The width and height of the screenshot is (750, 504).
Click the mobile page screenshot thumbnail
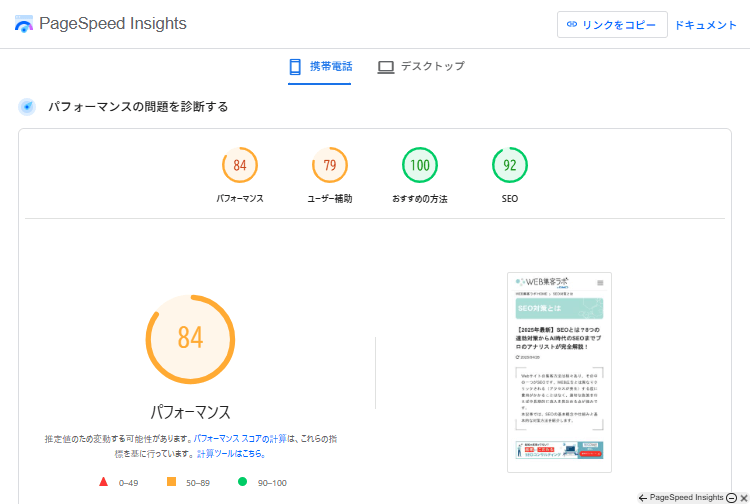[559, 371]
